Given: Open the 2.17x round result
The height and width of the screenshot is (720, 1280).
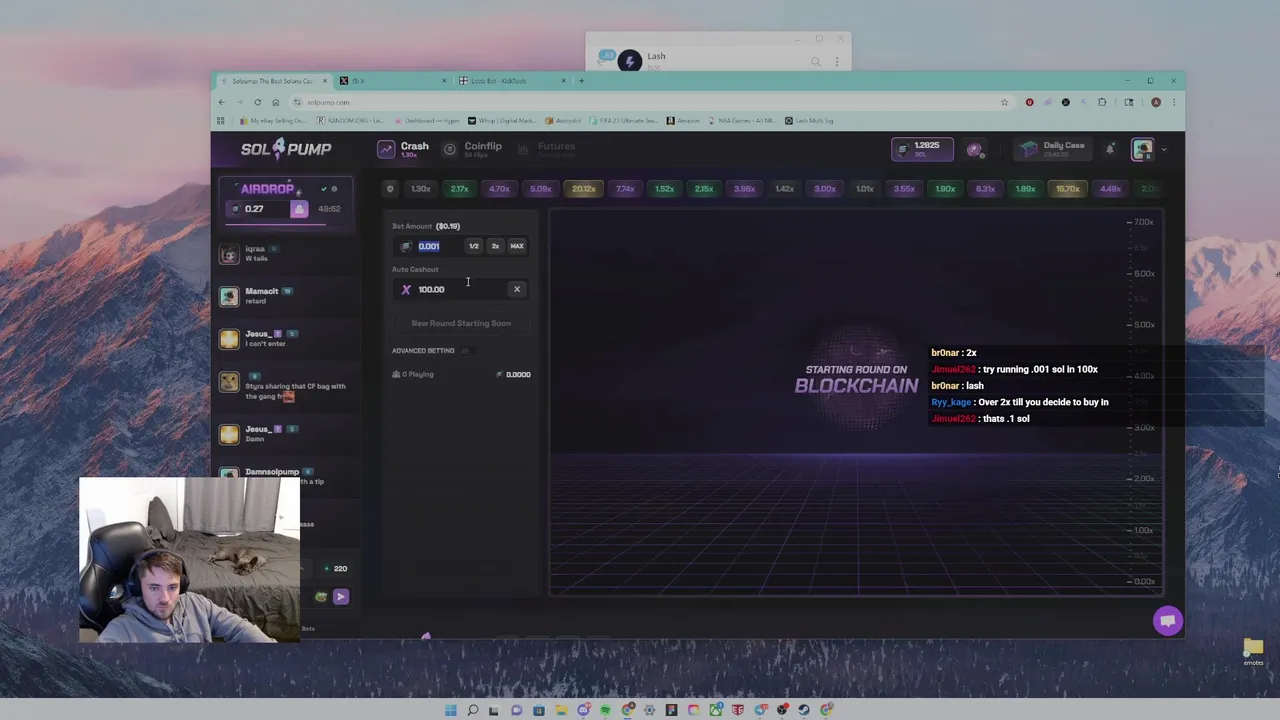Looking at the screenshot, I should [x=459, y=188].
